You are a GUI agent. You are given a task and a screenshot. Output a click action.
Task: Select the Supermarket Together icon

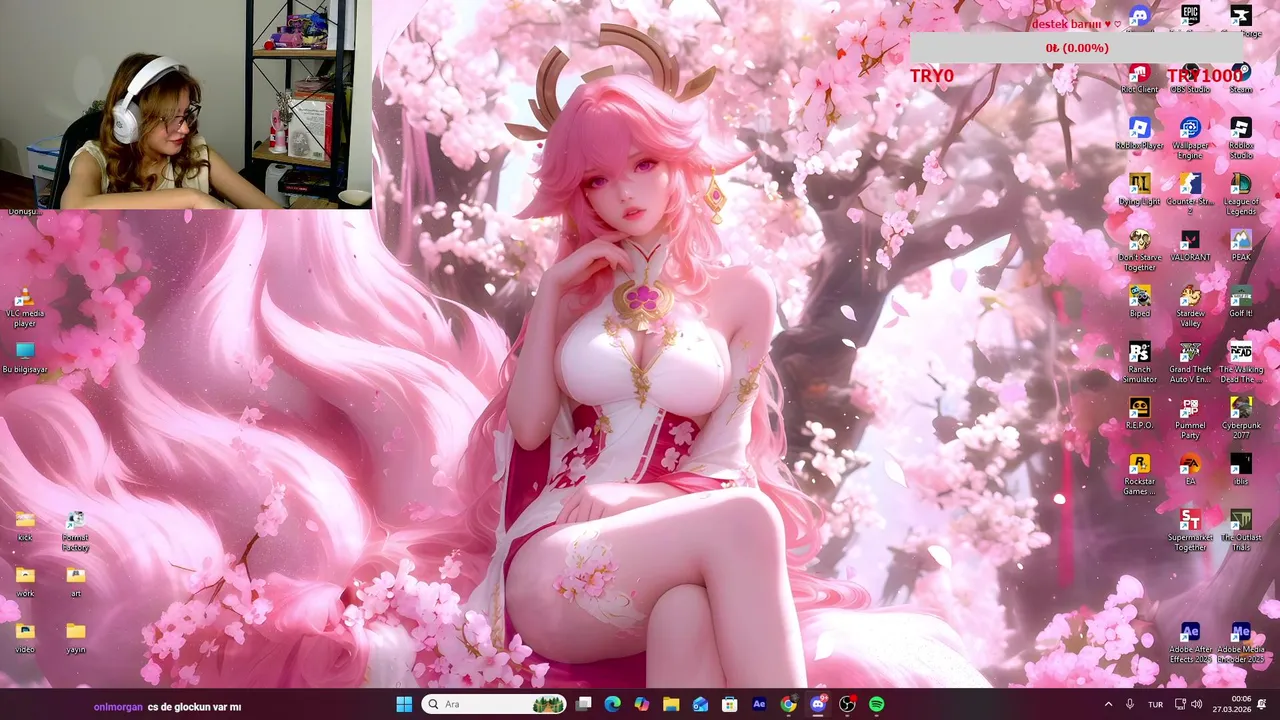coord(1190,530)
